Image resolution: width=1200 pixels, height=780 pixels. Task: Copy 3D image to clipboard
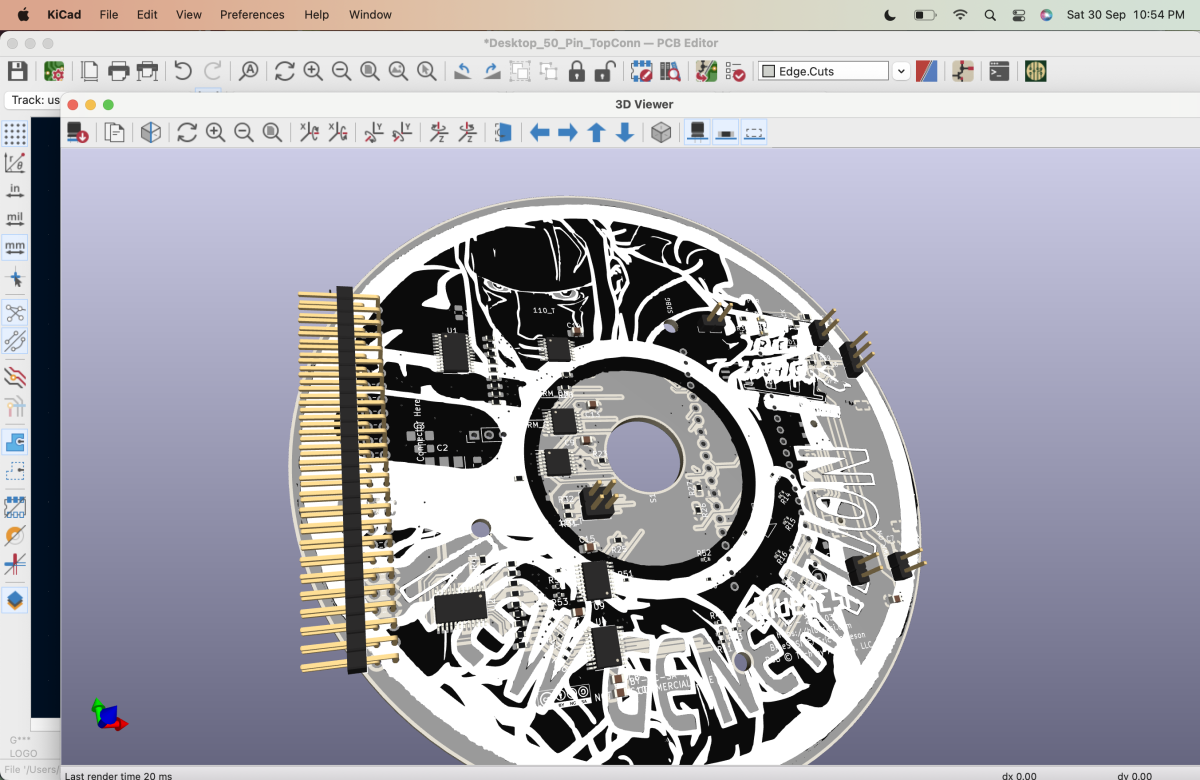click(x=114, y=132)
